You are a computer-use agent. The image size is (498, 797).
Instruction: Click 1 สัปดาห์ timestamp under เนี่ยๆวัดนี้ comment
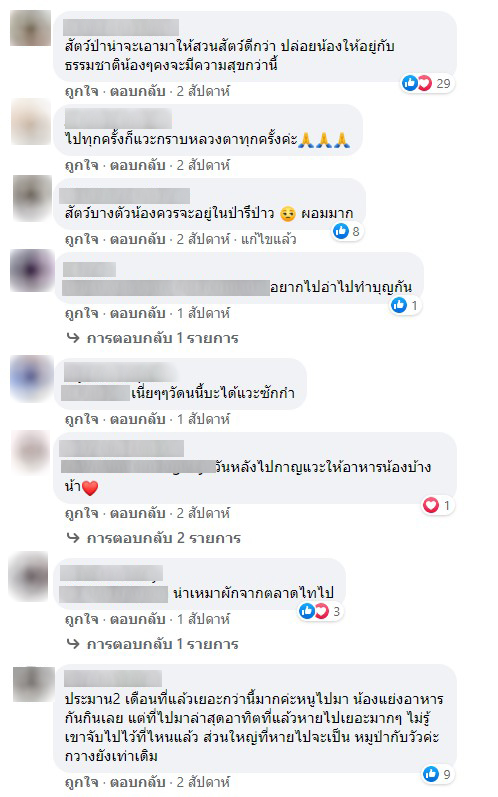point(203,420)
